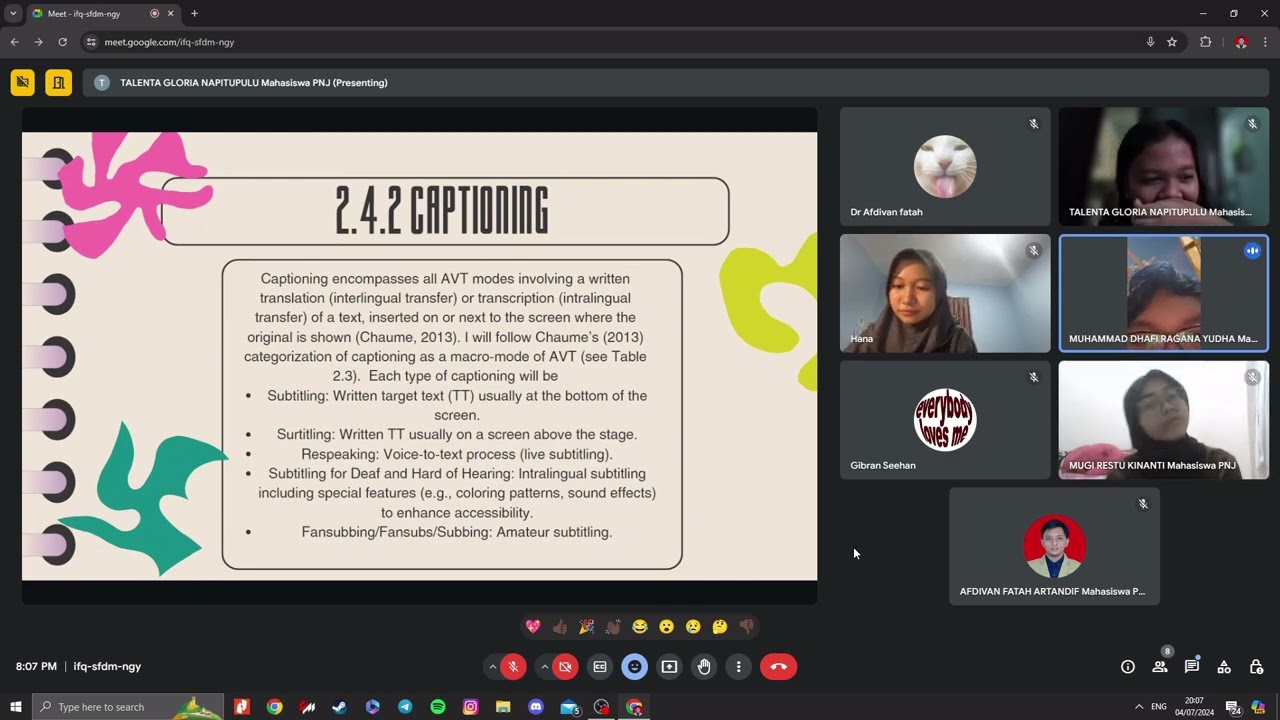The height and width of the screenshot is (720, 1280).
Task: Show the participants people panel
Action: click(x=1160, y=667)
